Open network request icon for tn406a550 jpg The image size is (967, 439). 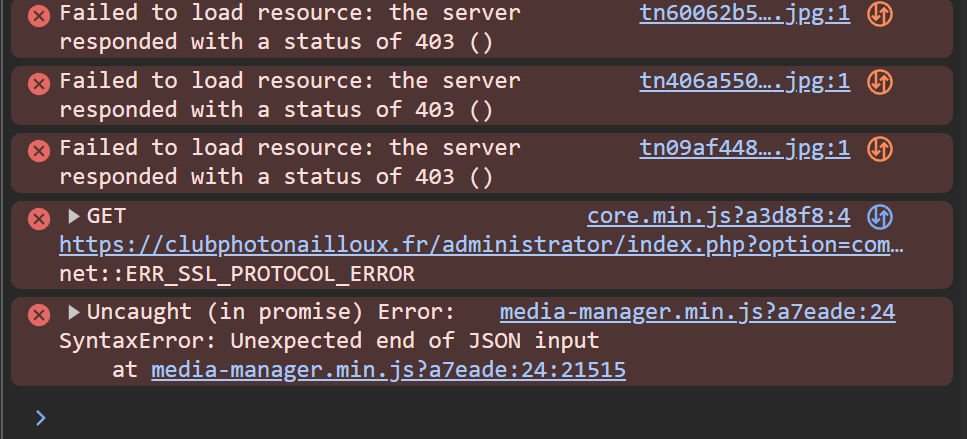pos(880,82)
